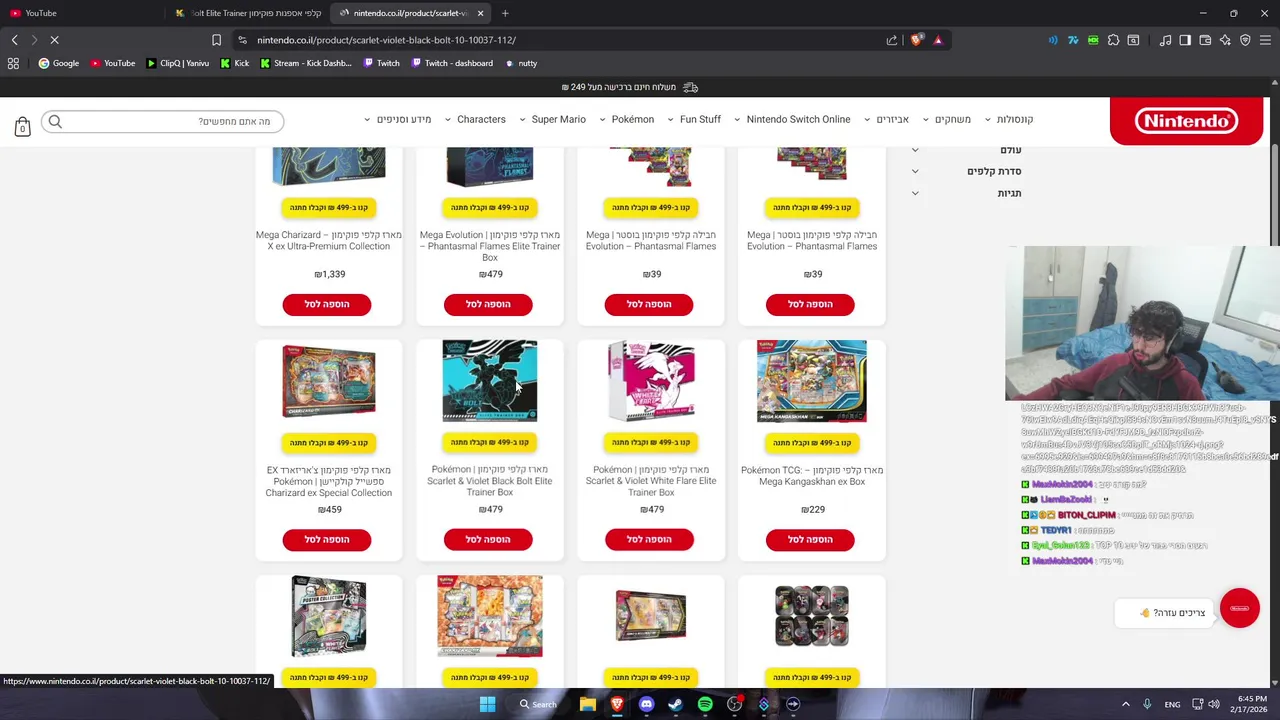
Task: Add White Flare Elite Trainer Box to cart
Action: click(x=649, y=540)
